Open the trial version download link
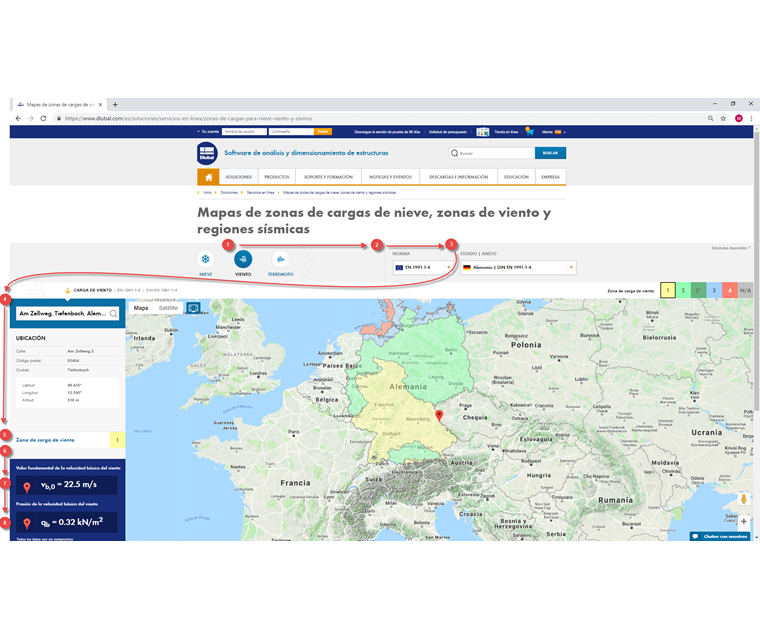The image size is (760, 640). [387, 132]
